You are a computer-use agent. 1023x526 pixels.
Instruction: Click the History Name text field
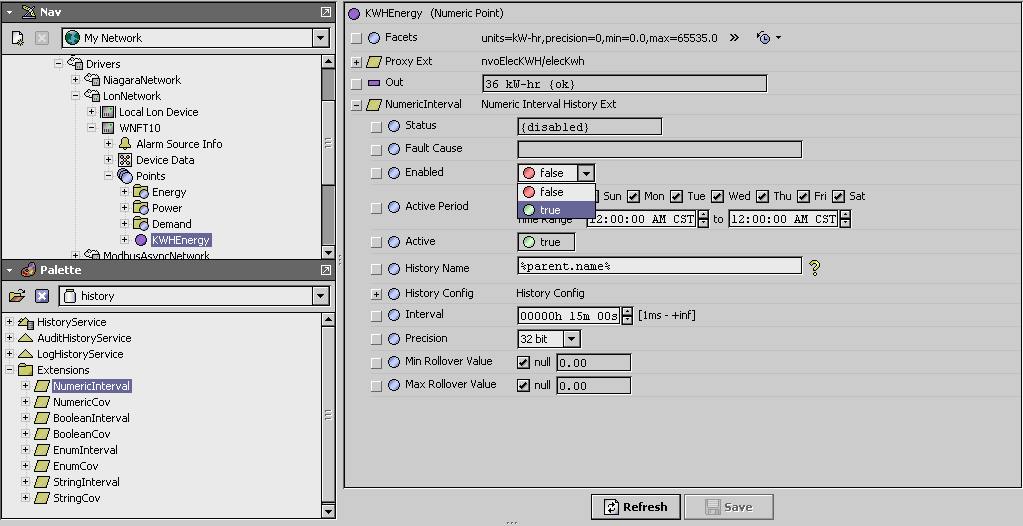click(x=659, y=266)
